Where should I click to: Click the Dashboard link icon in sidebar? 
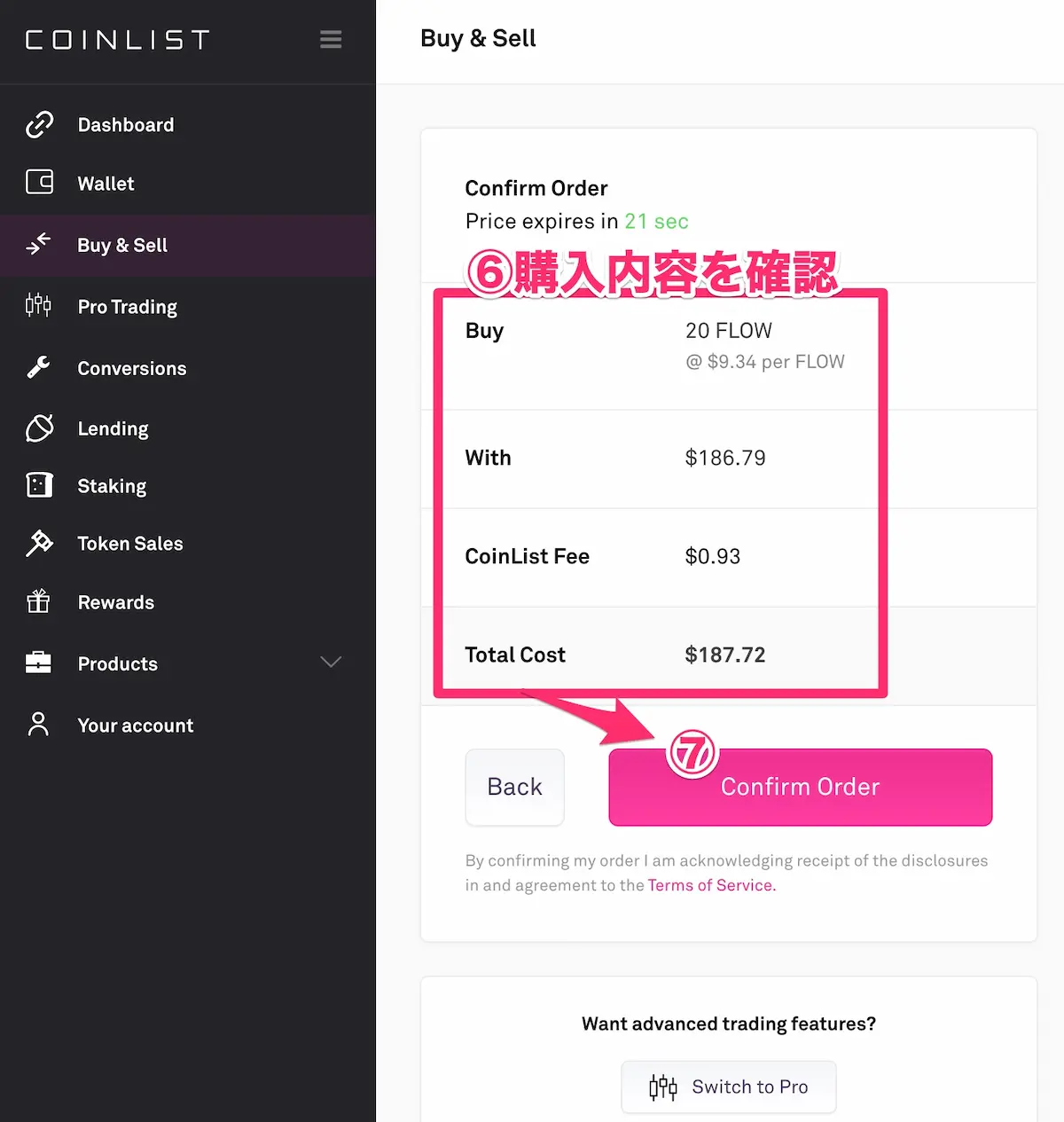coord(39,124)
